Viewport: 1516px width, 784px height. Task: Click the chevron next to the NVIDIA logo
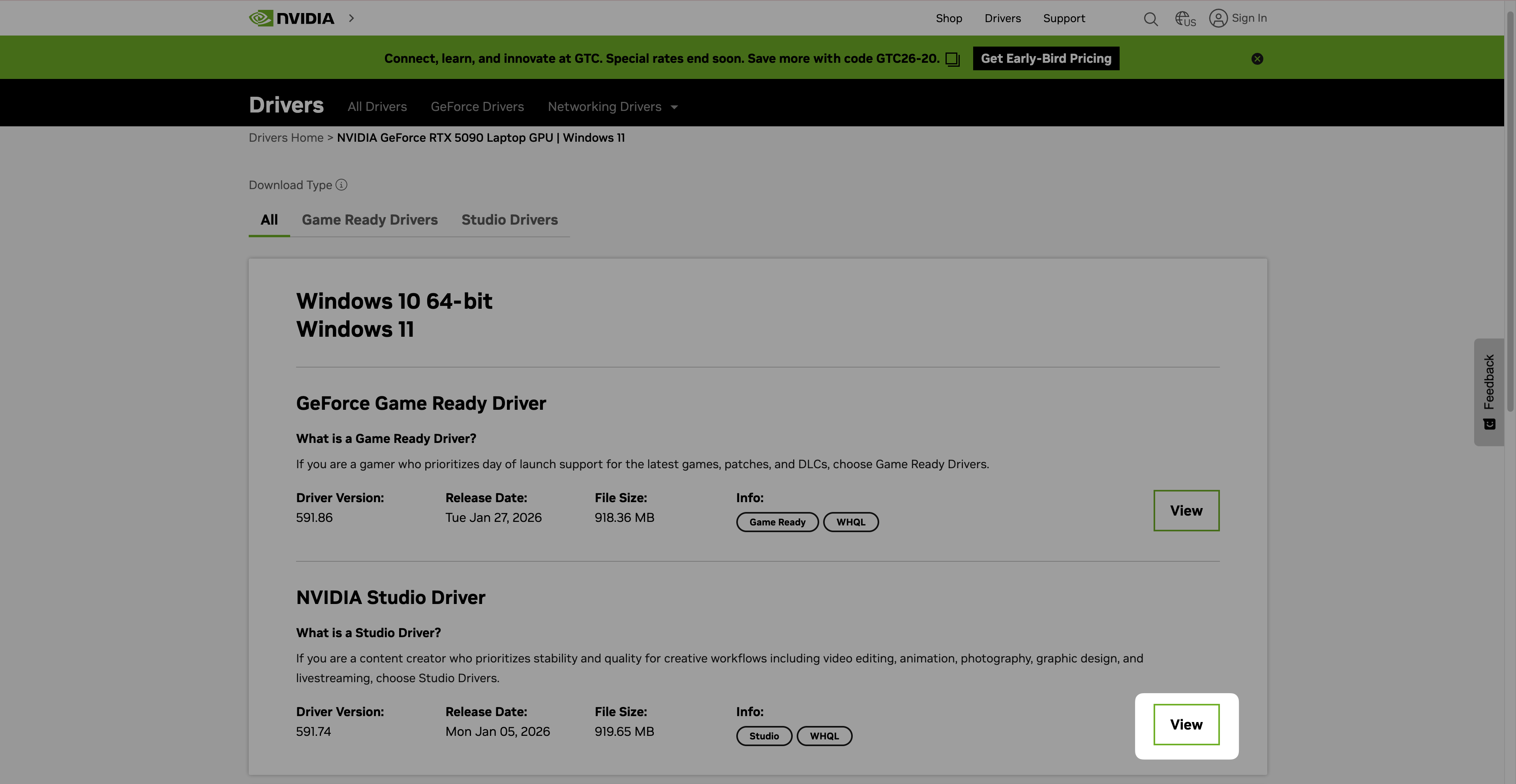click(x=351, y=18)
